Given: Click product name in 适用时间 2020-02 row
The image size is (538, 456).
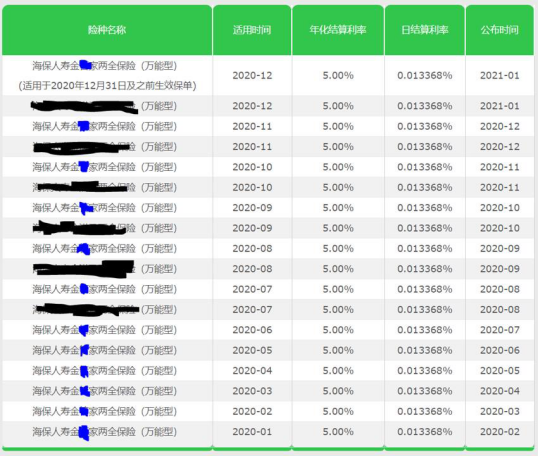Looking at the screenshot, I should (105, 411).
